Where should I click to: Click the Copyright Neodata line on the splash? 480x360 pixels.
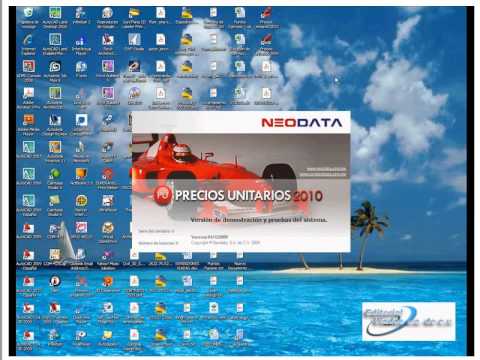(x=225, y=243)
